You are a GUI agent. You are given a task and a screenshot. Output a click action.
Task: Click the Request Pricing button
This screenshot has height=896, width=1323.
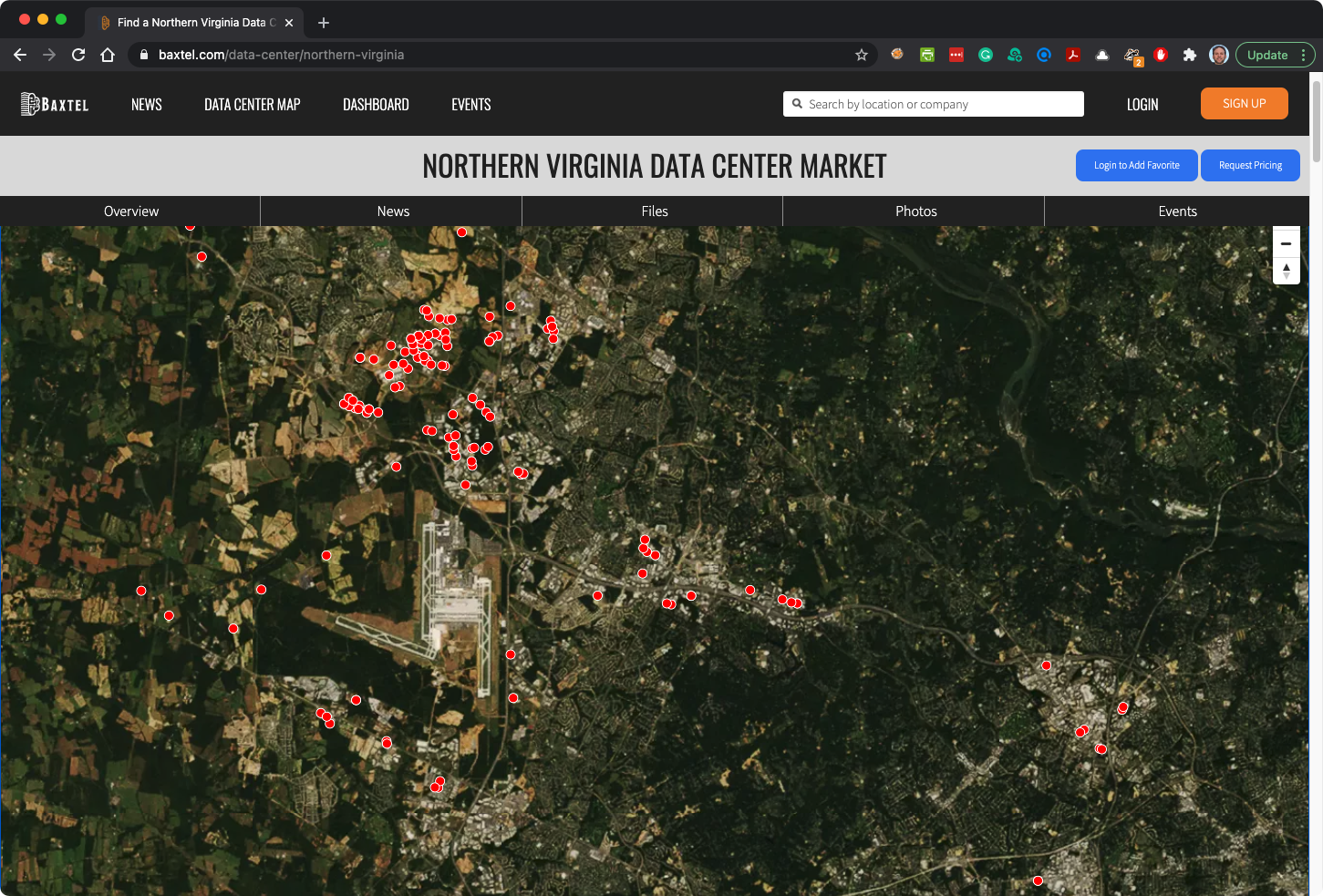pyautogui.click(x=1249, y=166)
